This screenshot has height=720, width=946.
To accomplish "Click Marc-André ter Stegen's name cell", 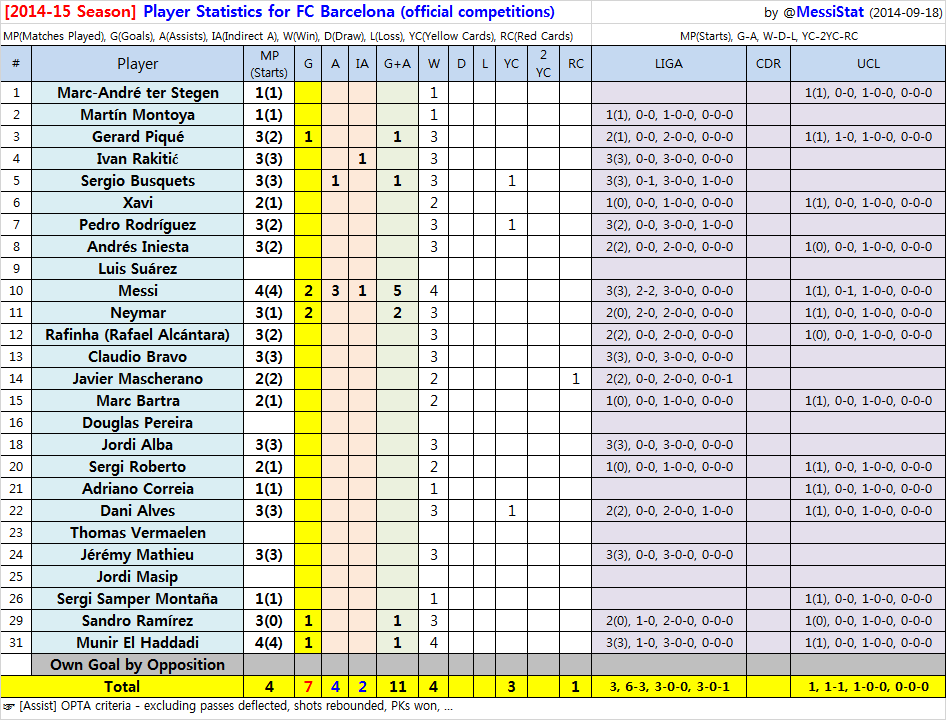I will 137,93.
